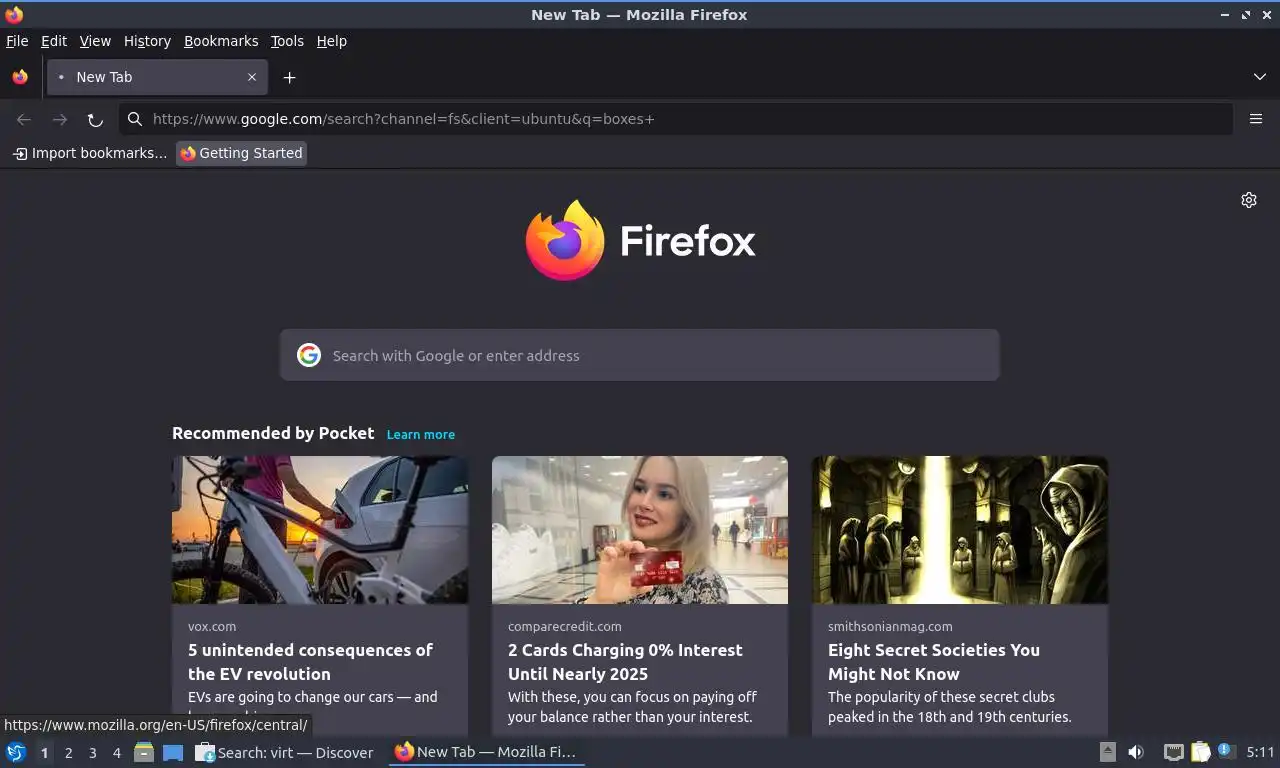Image resolution: width=1280 pixels, height=768 pixels.
Task: Open the Edit menu
Action: click(54, 41)
